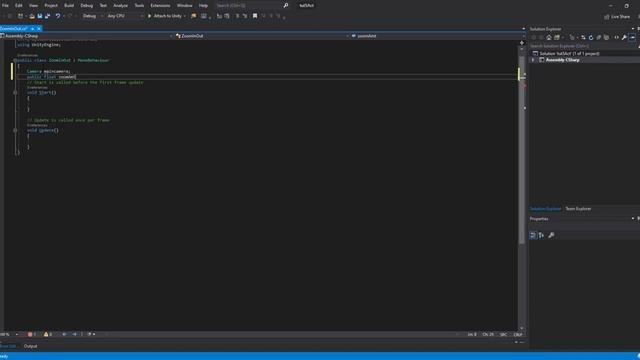Open the Window menu
The image size is (640, 360).
pos(184,6)
